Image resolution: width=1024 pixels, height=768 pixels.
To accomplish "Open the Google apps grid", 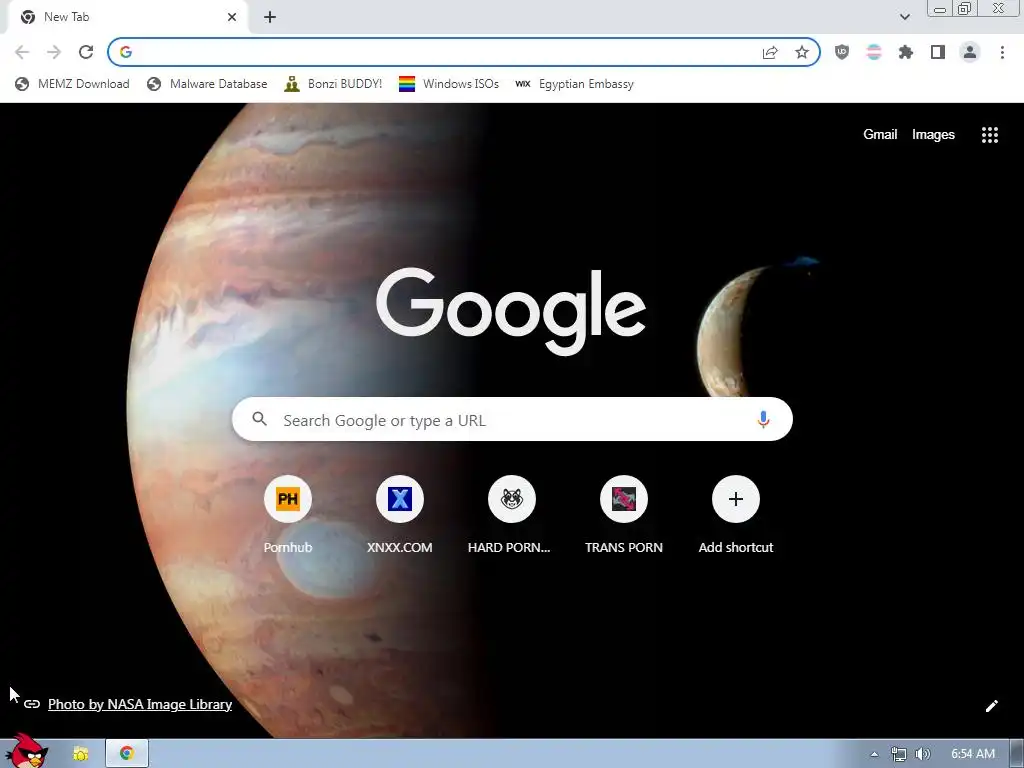I will click(989, 135).
